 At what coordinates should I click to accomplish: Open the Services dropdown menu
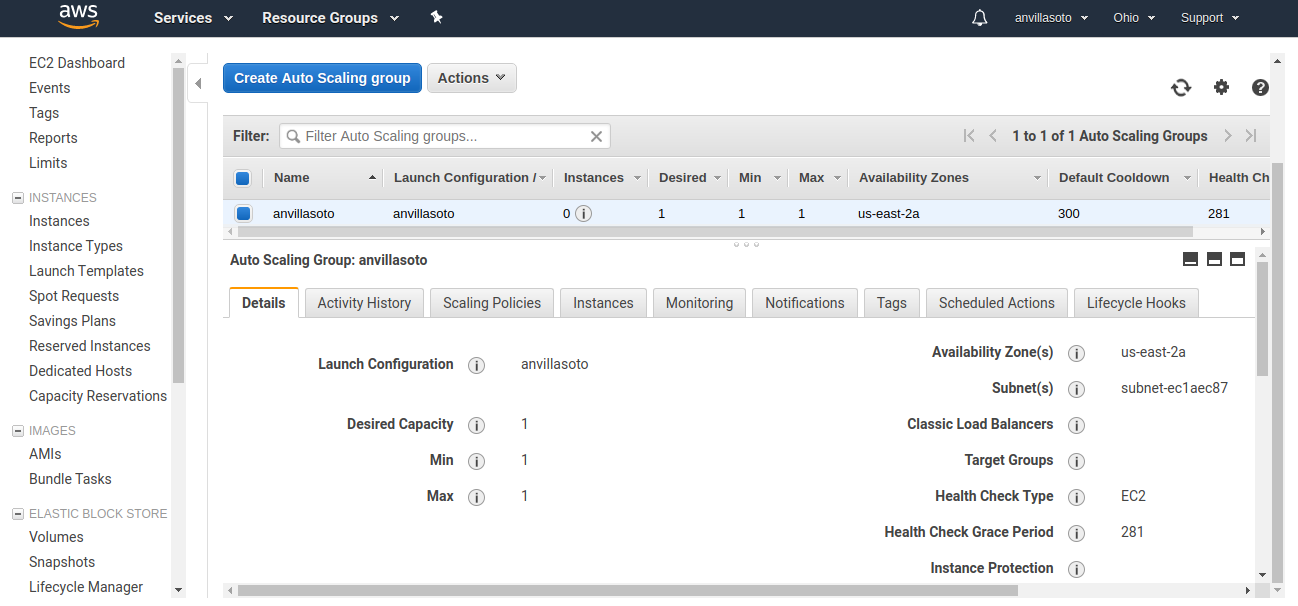193,18
